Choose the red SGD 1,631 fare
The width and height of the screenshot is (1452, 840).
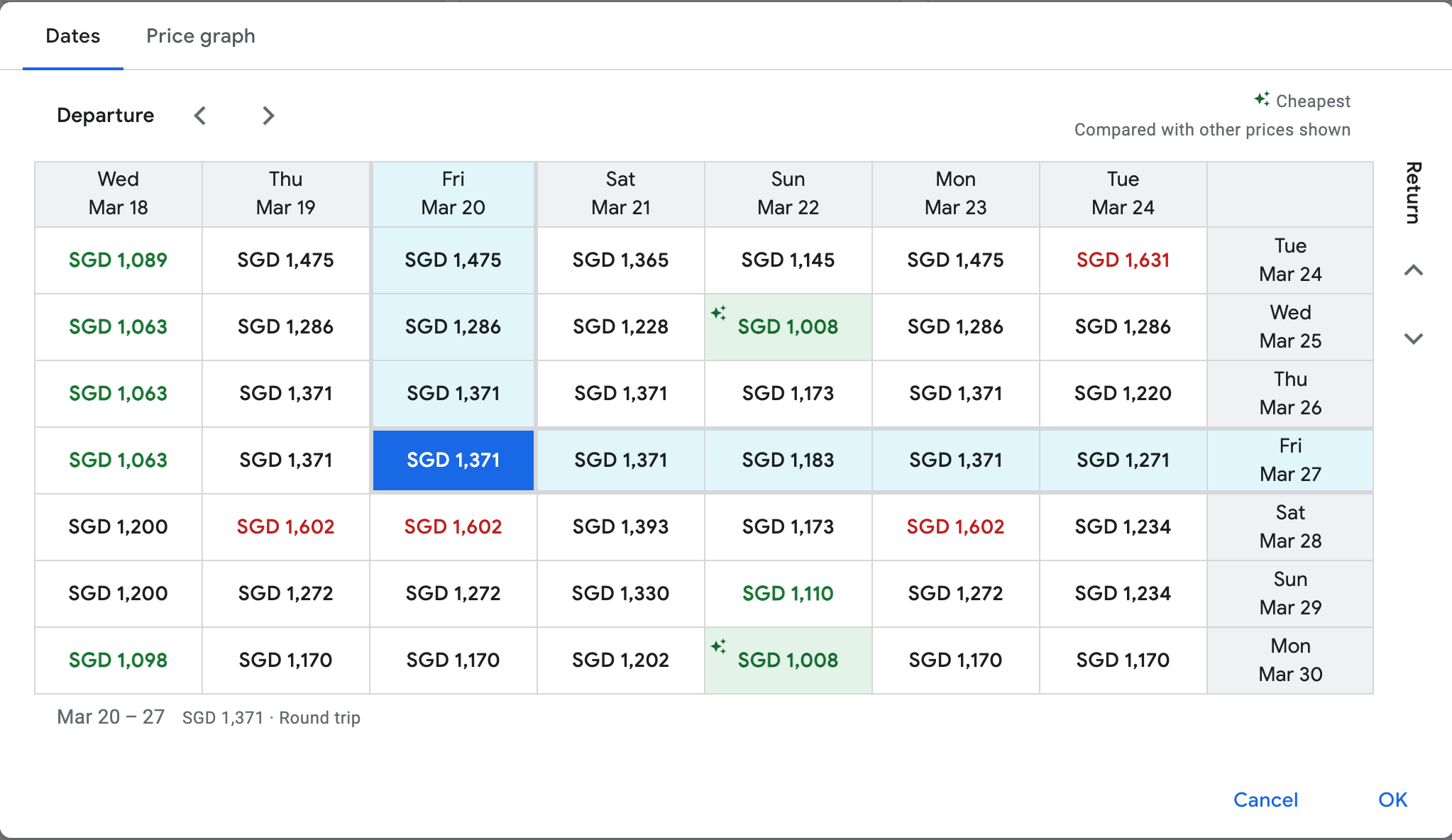point(1123,260)
